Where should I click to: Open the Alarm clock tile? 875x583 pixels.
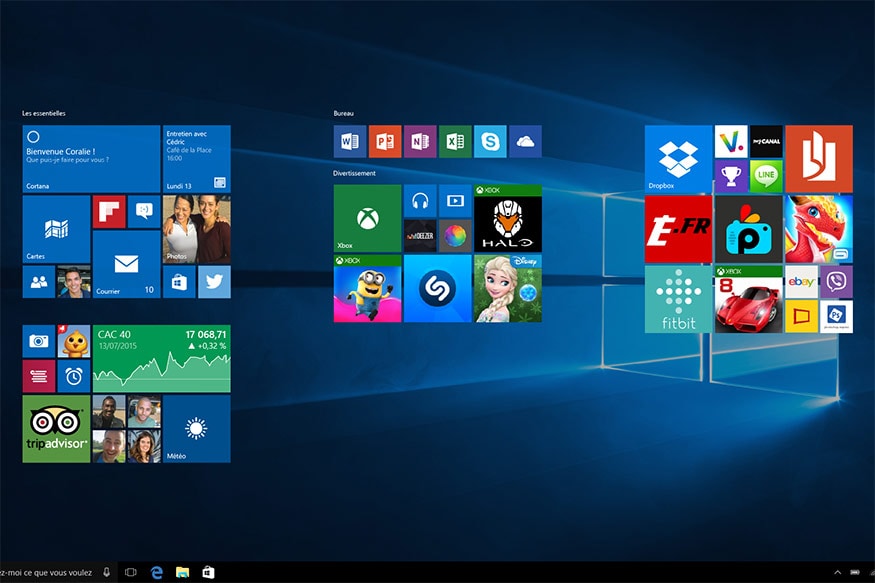[74, 376]
